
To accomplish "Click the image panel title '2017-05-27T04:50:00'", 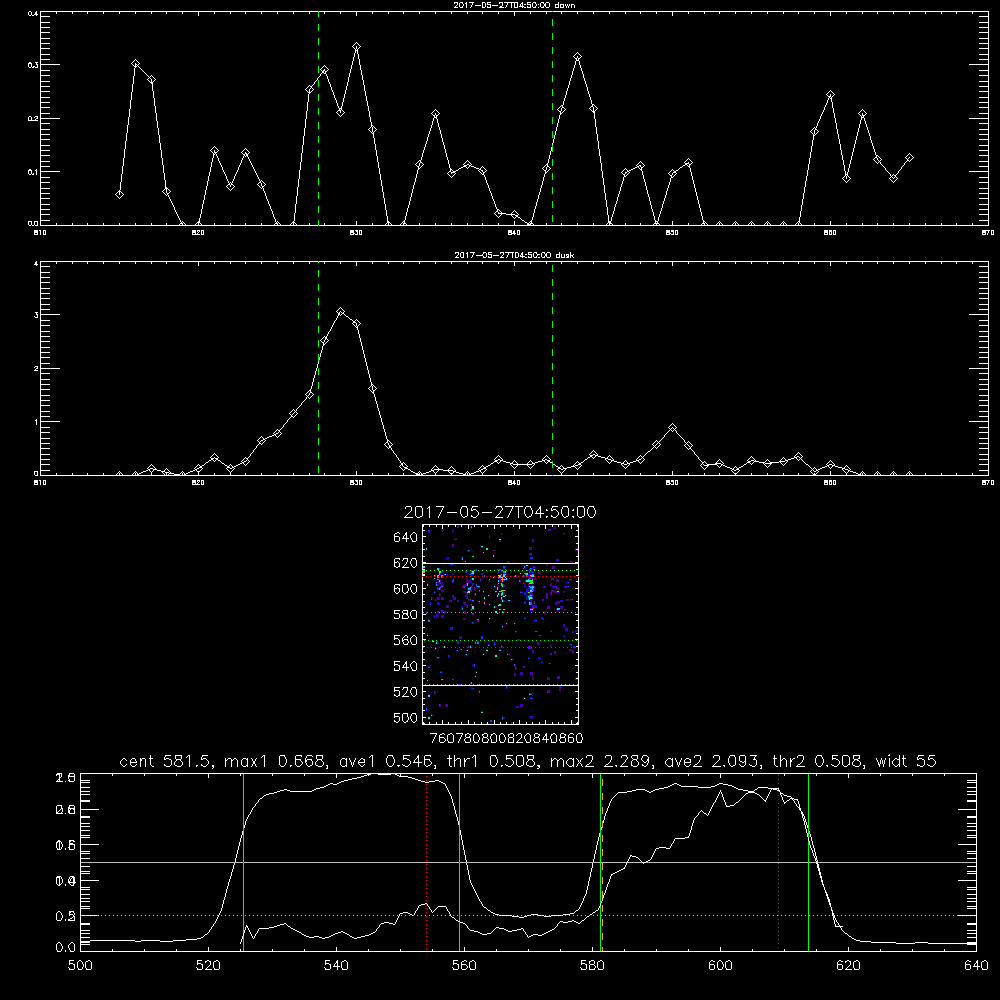I will tap(500, 512).
